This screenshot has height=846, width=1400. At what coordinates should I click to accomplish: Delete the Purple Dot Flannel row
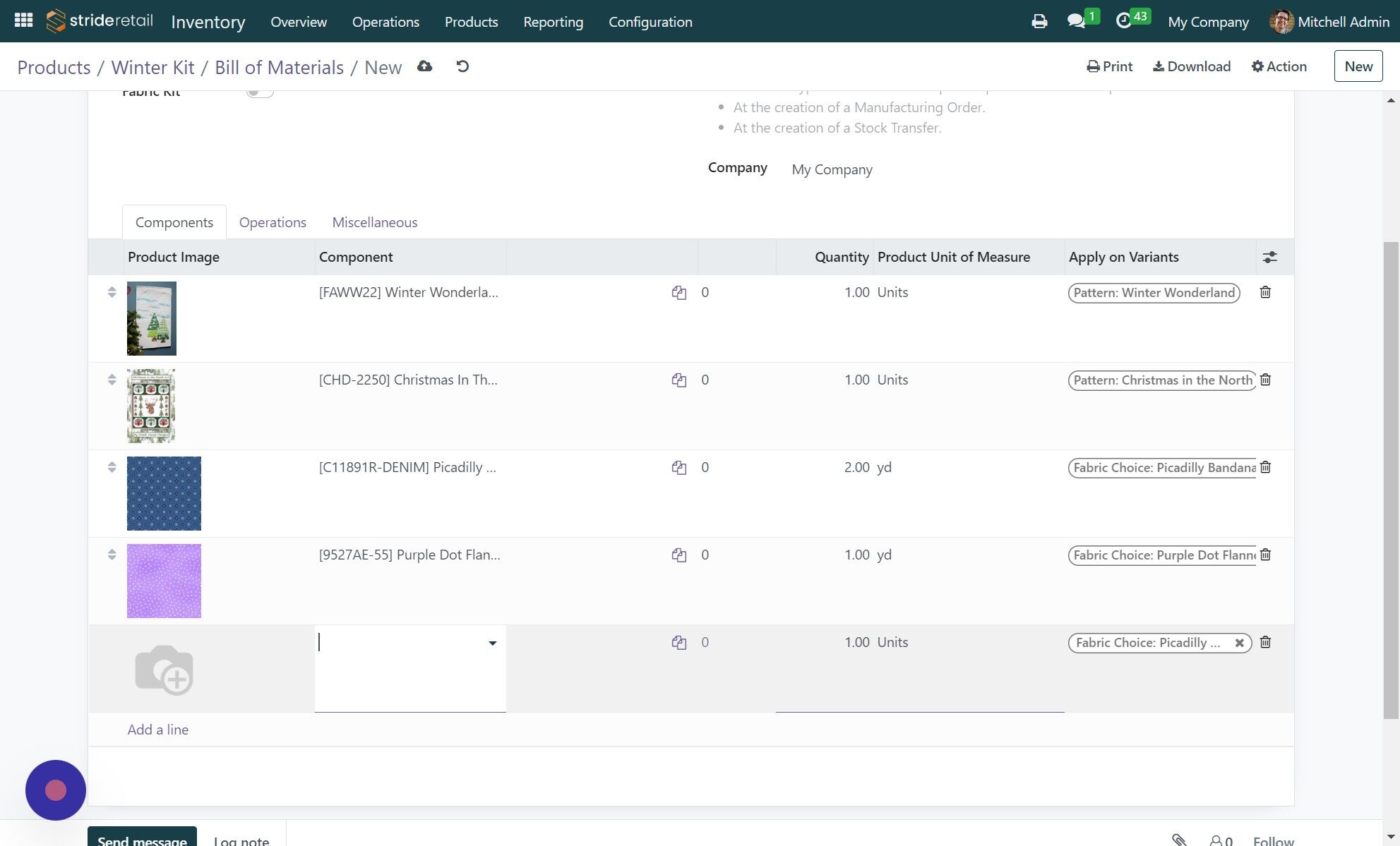click(1265, 555)
